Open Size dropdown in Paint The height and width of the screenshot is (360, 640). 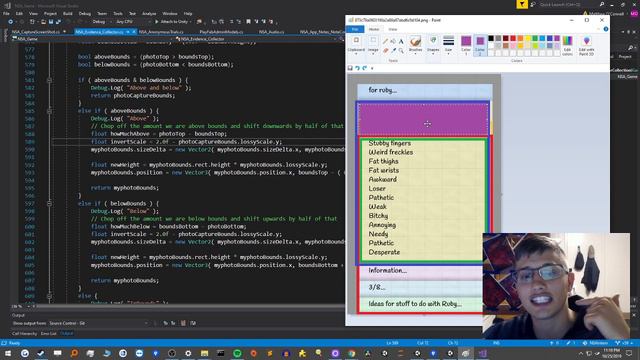tap(448, 45)
